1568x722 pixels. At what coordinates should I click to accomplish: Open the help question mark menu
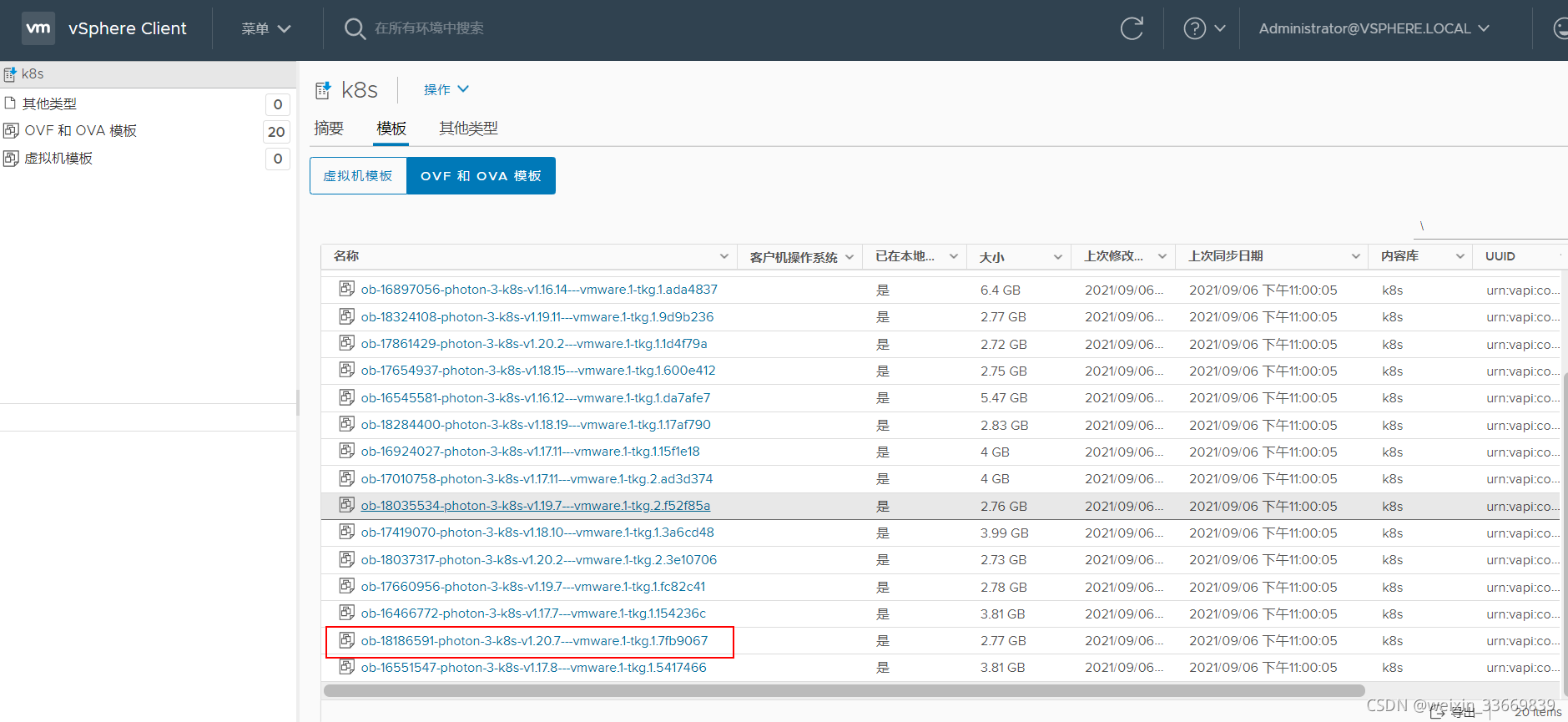1204,28
